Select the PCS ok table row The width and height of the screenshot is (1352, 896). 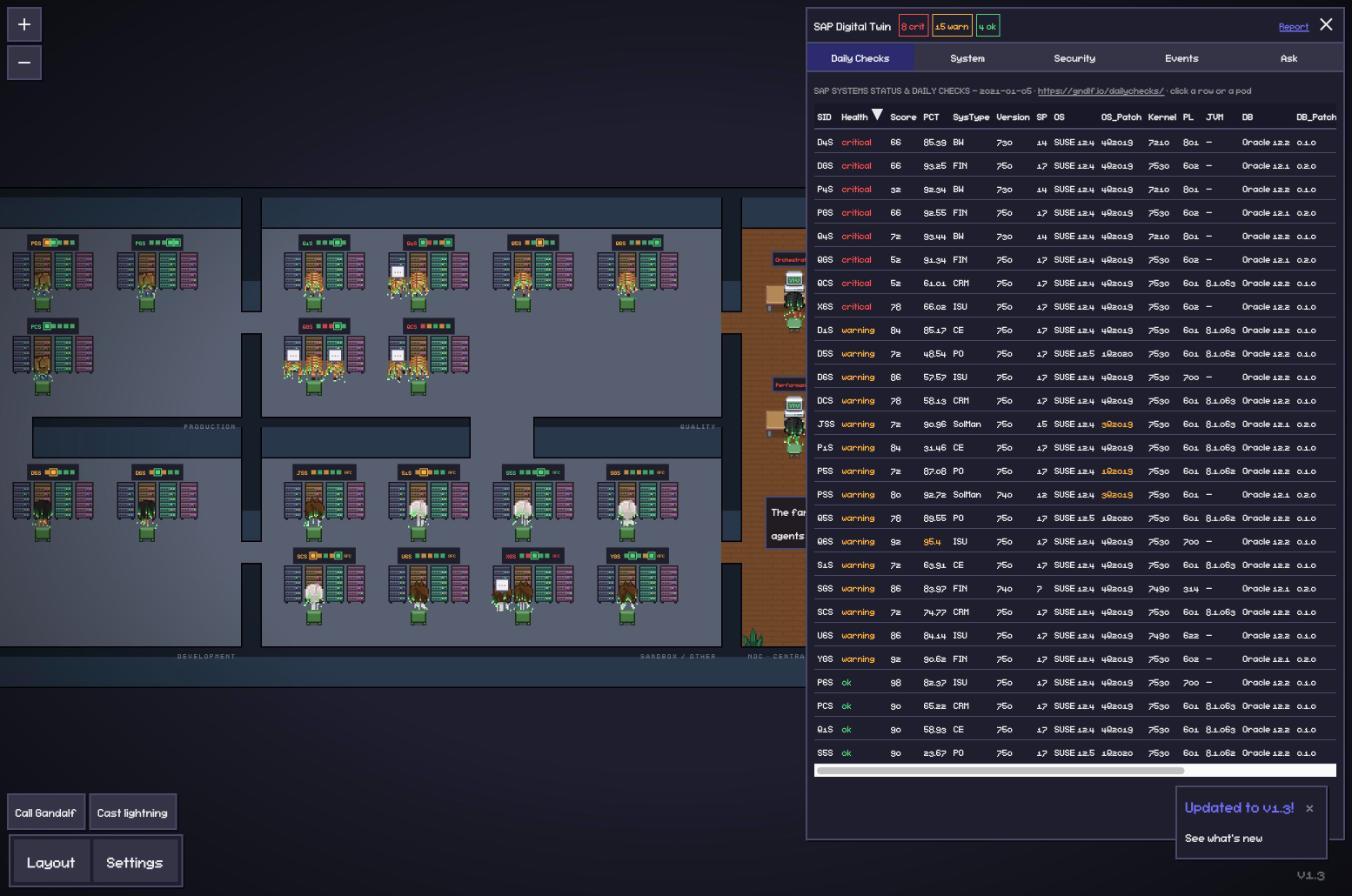1075,706
